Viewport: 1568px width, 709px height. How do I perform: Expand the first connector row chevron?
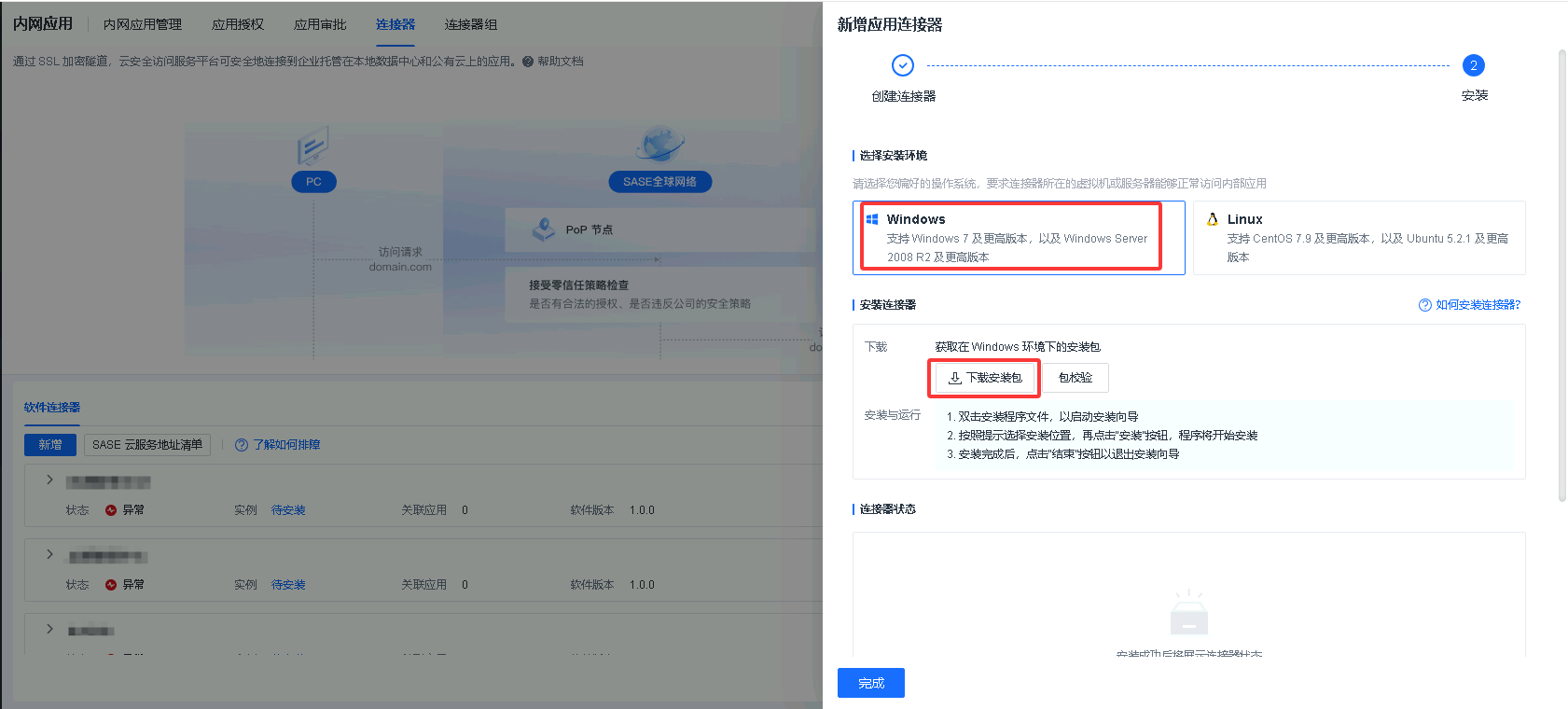tap(49, 480)
